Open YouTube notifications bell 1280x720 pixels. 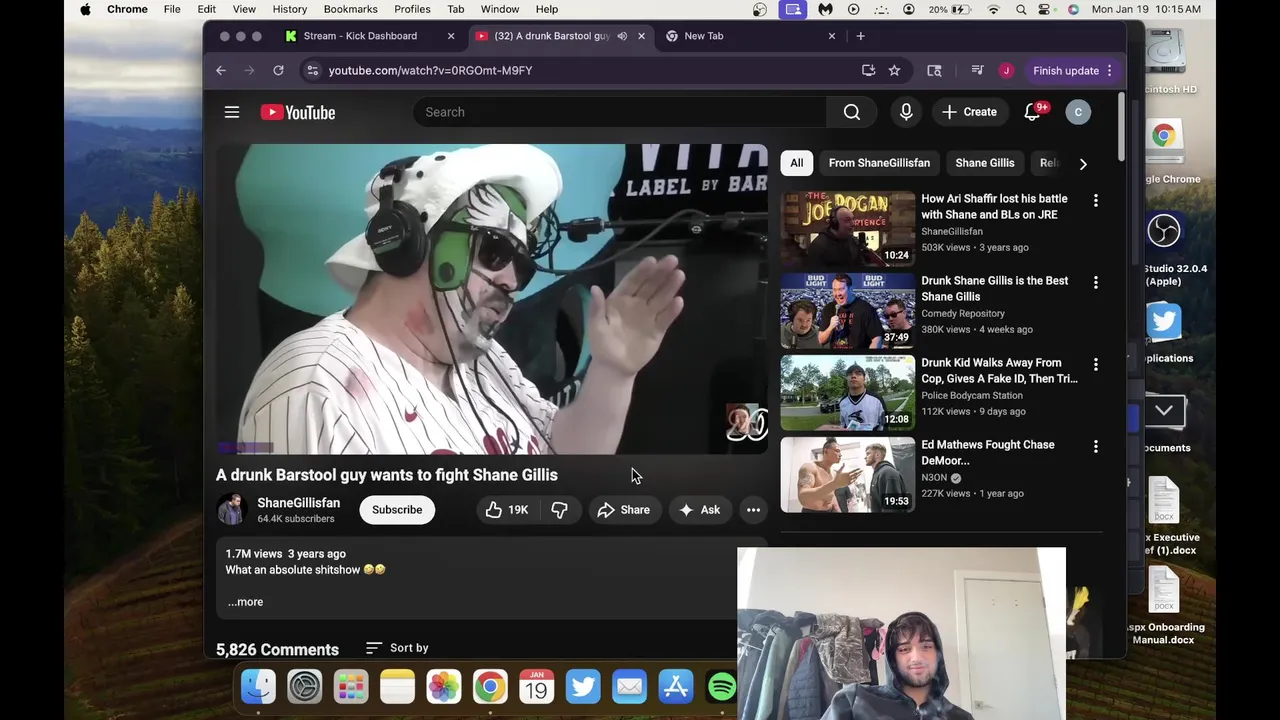1033,112
